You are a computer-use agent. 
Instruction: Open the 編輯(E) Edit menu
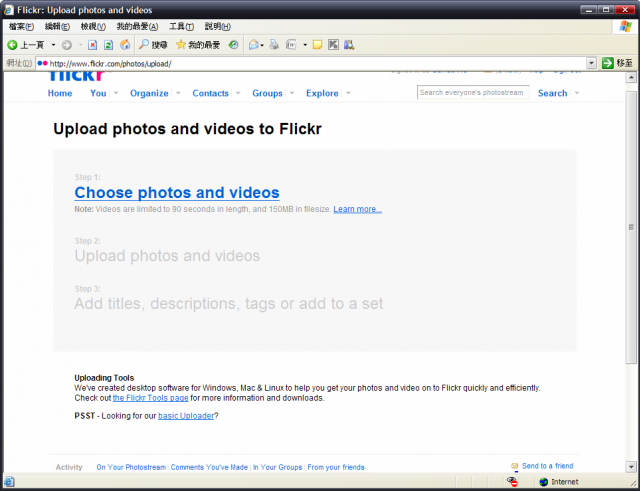click(x=57, y=27)
